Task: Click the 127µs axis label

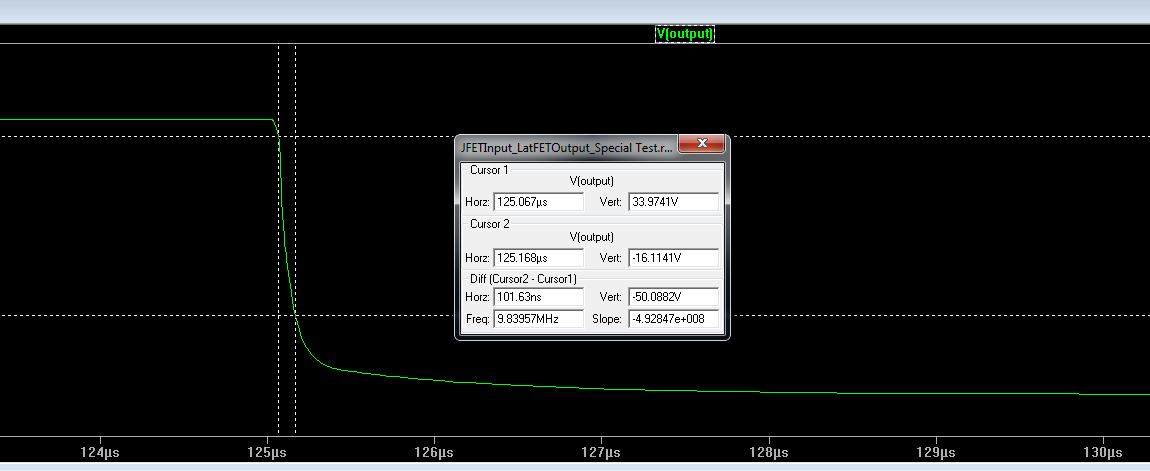Action: 601,453
